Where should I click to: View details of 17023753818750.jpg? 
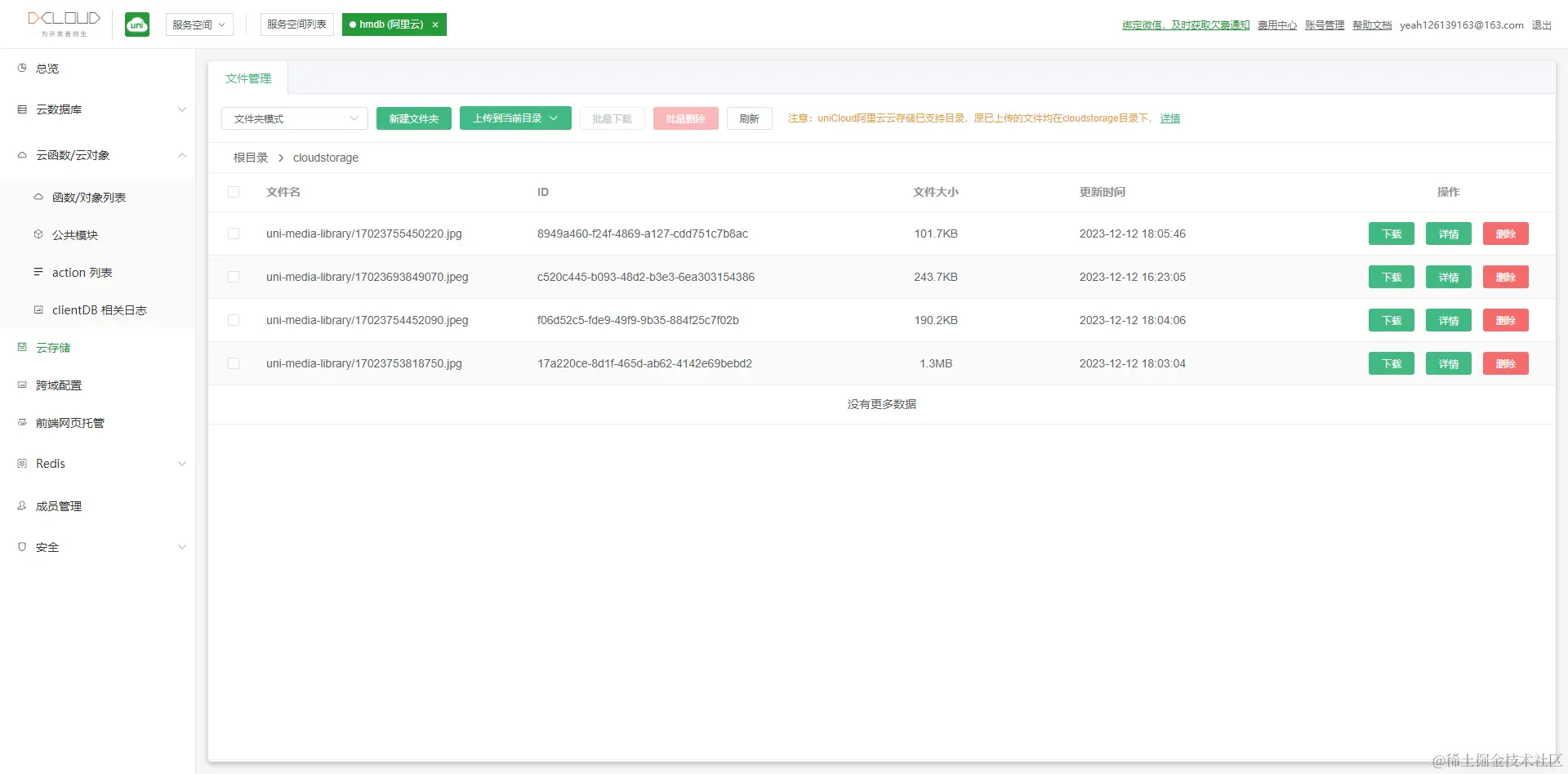(x=1449, y=363)
